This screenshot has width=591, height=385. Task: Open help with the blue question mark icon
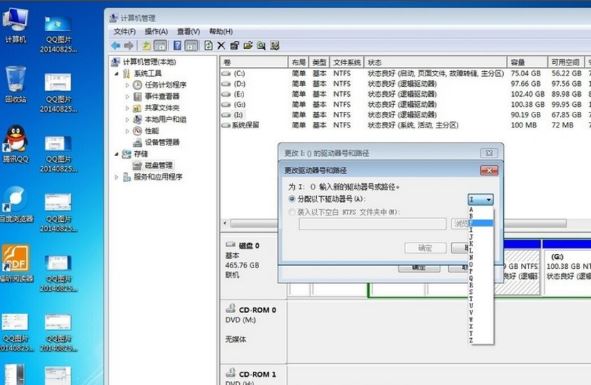pyautogui.click(x=177, y=46)
